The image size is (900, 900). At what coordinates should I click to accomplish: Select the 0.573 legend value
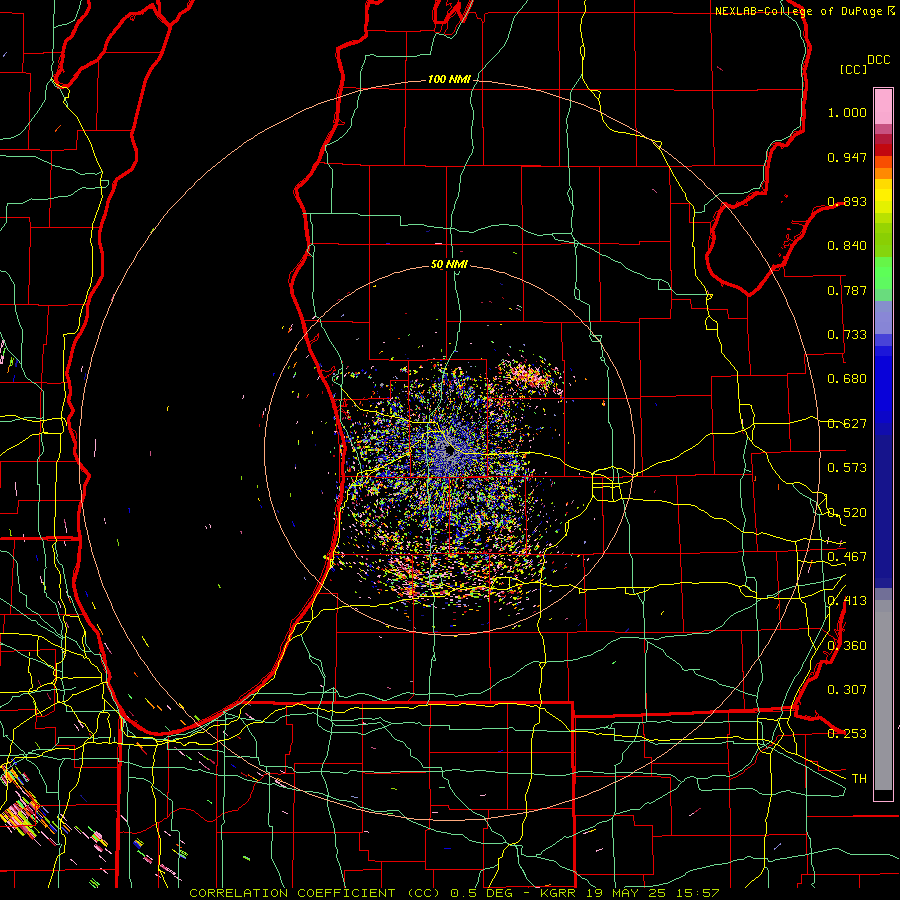[847, 468]
